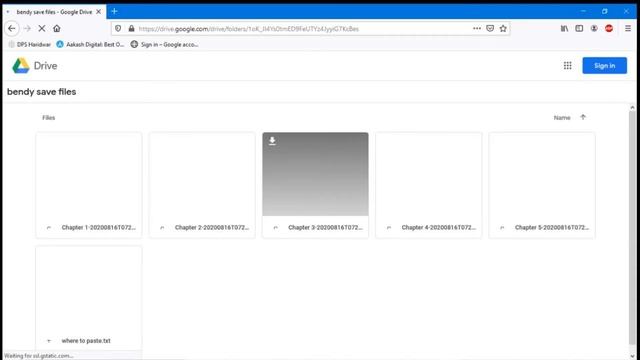Click the Chapter 4-20200816T072 file name
Screen dimensions: 640x360
tap(438, 227)
